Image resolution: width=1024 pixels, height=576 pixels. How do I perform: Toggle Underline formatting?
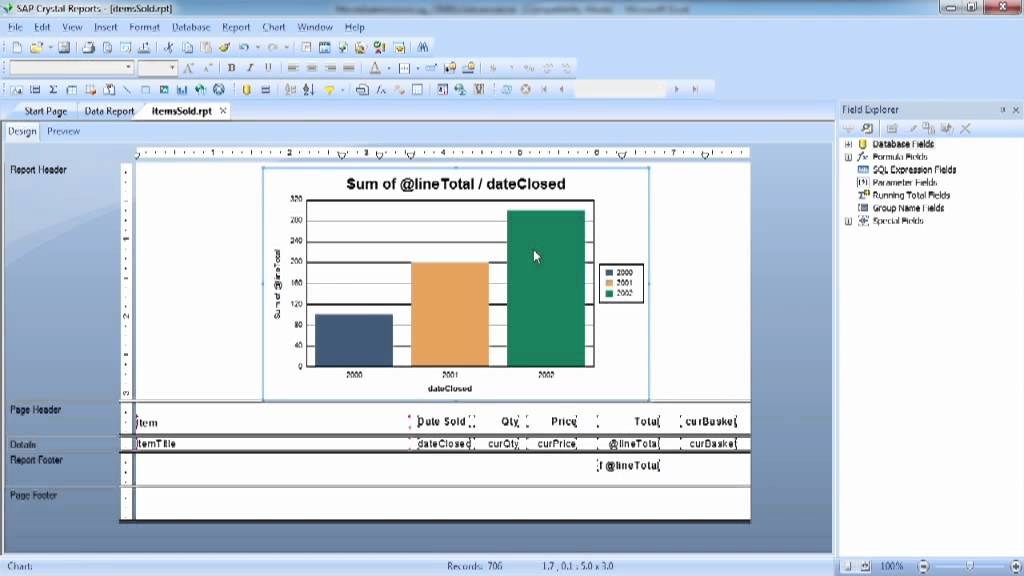click(x=268, y=68)
